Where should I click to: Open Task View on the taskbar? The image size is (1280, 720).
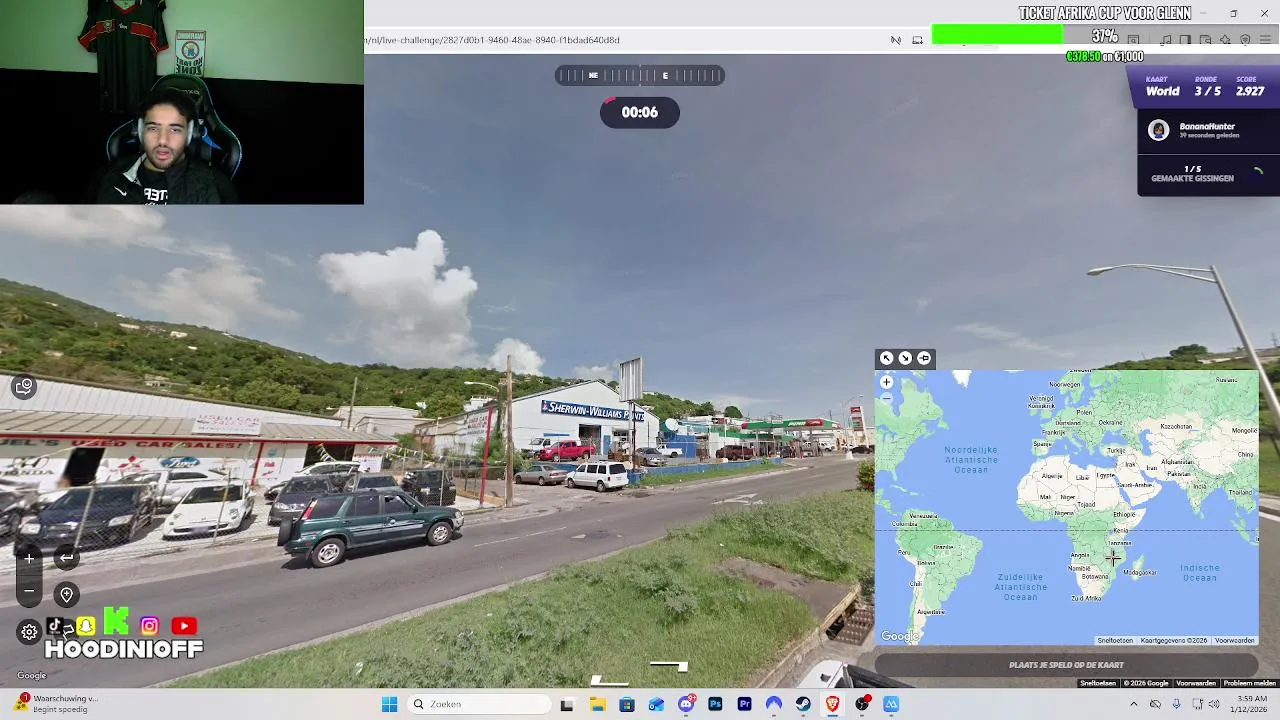pos(567,704)
